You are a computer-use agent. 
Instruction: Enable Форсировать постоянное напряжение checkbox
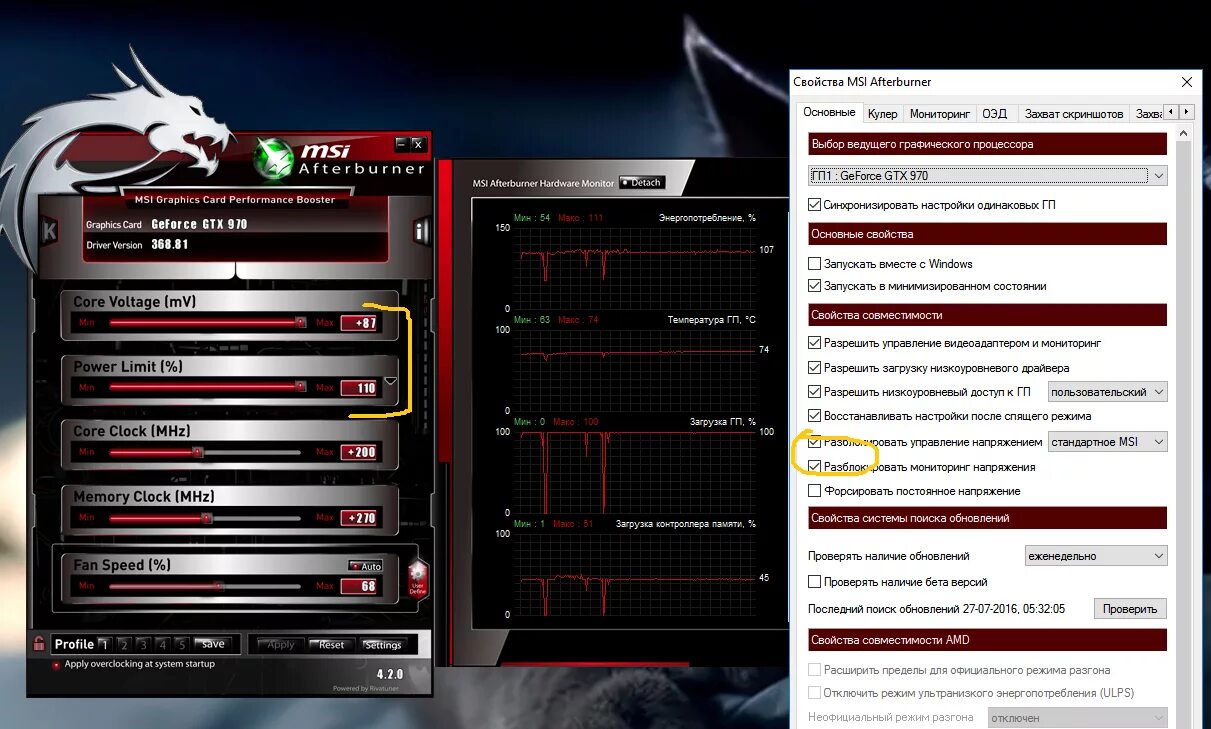coord(814,491)
